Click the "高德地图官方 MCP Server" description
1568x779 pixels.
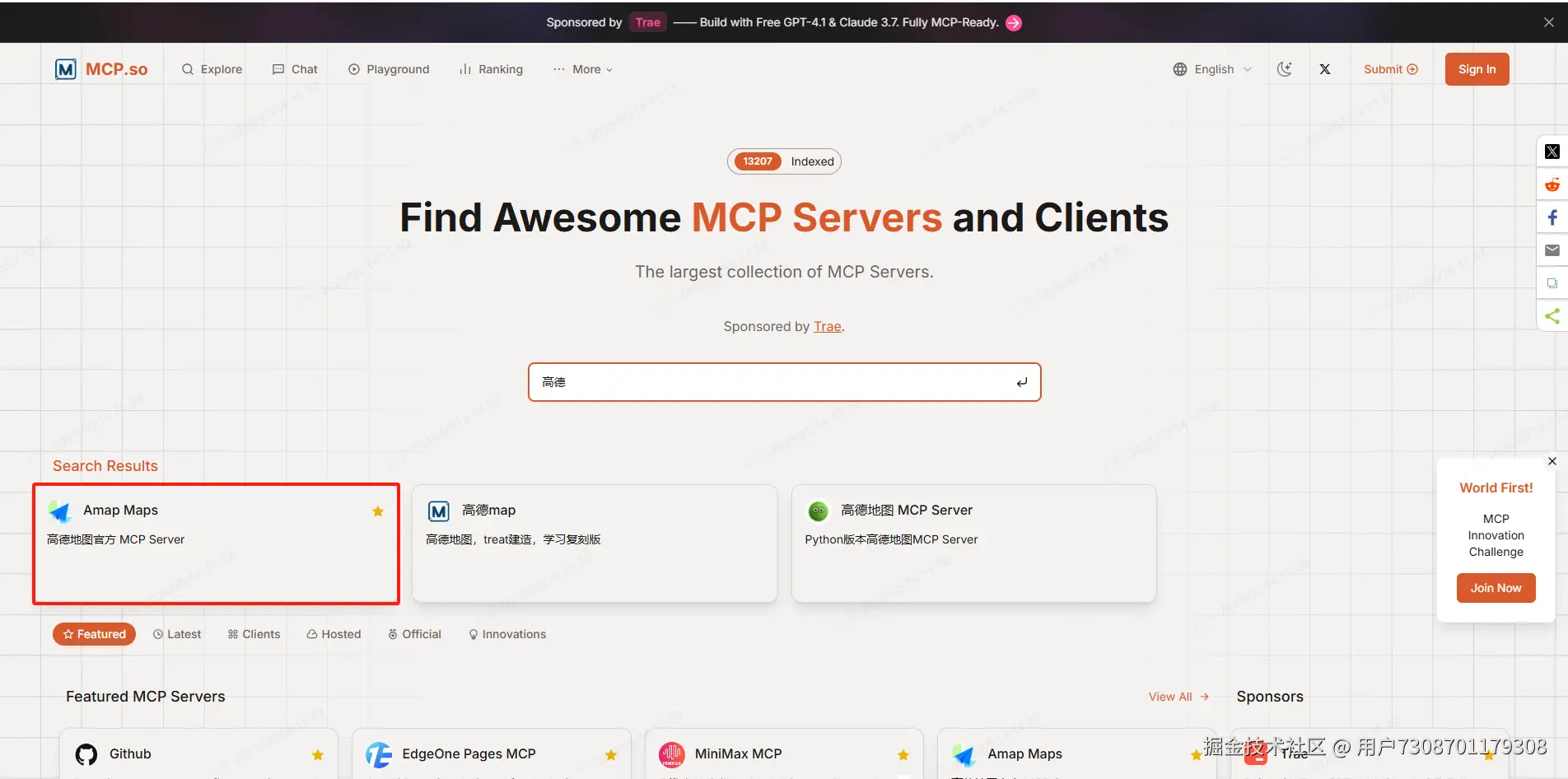tap(116, 539)
